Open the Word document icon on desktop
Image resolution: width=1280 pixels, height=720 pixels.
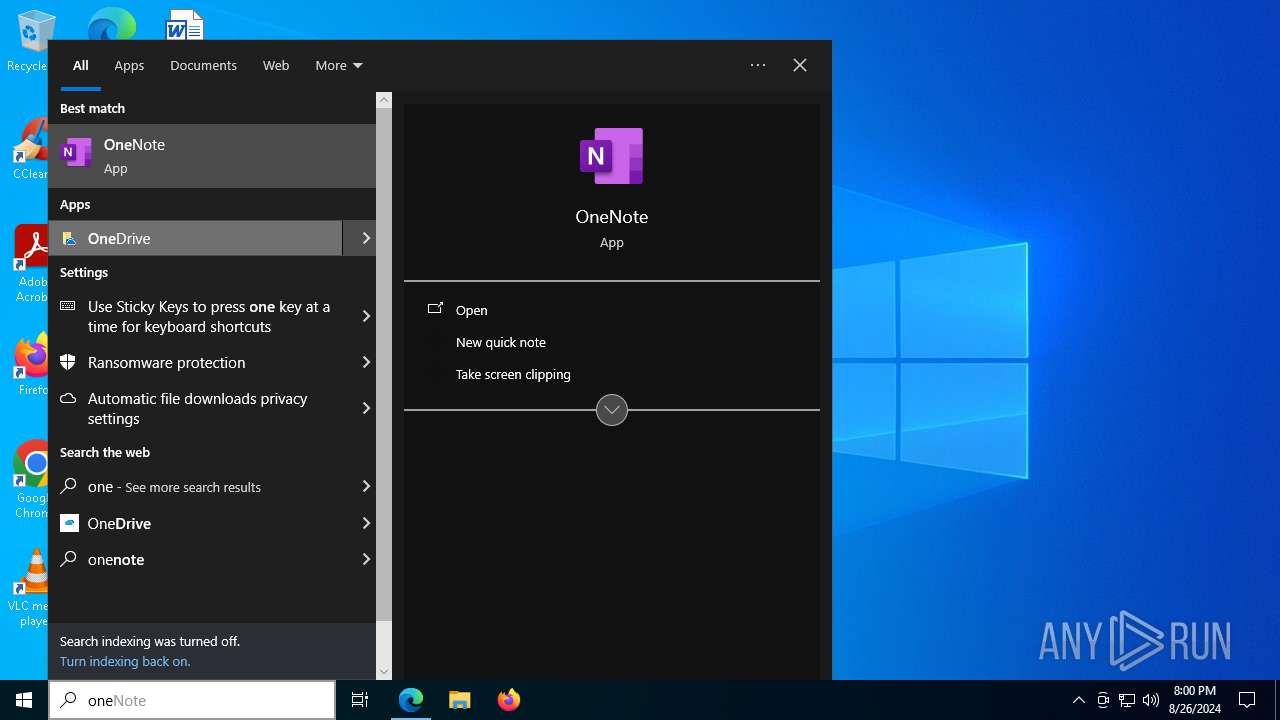tap(185, 24)
